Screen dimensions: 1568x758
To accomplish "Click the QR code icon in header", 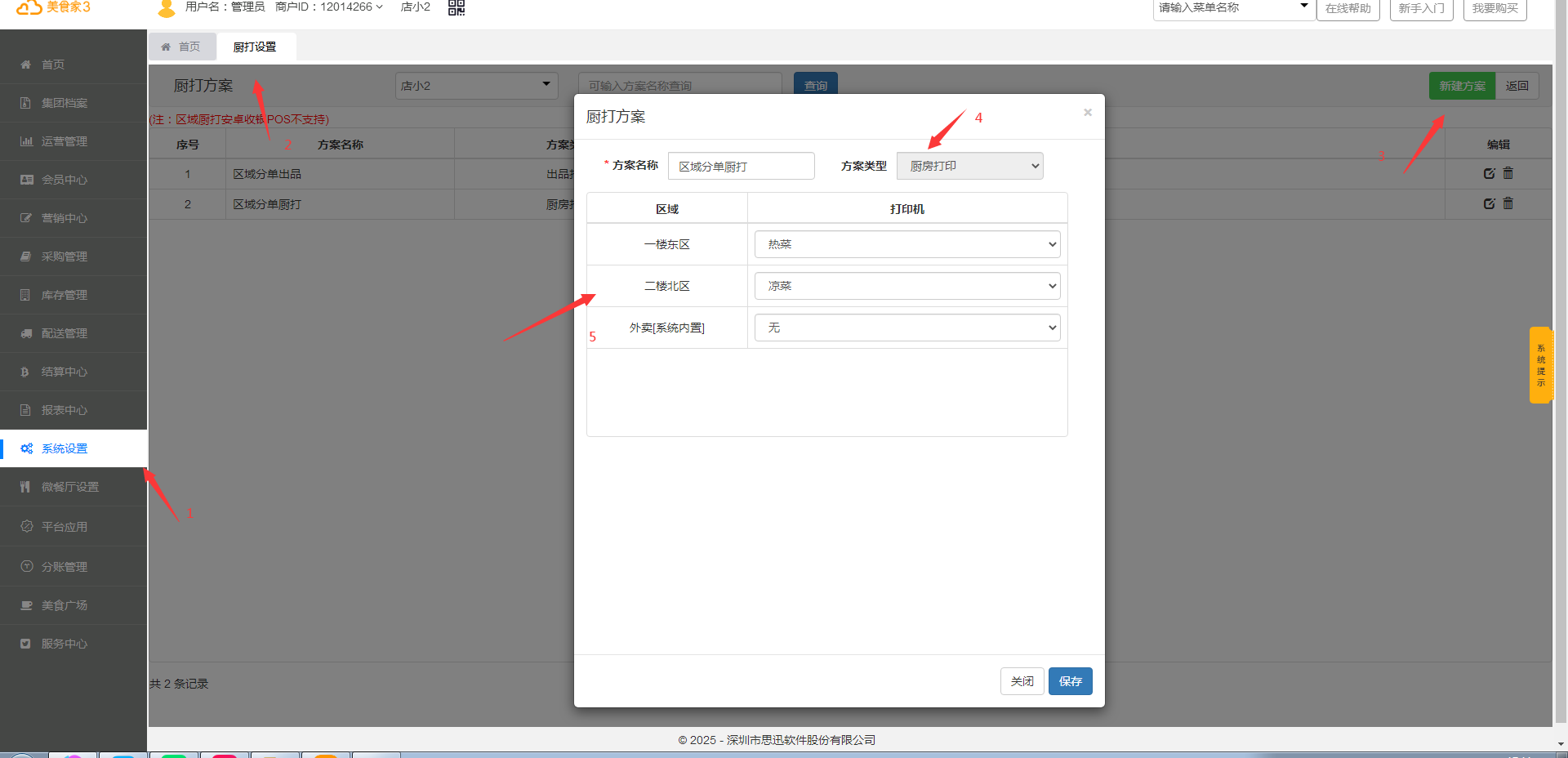I will (x=457, y=8).
